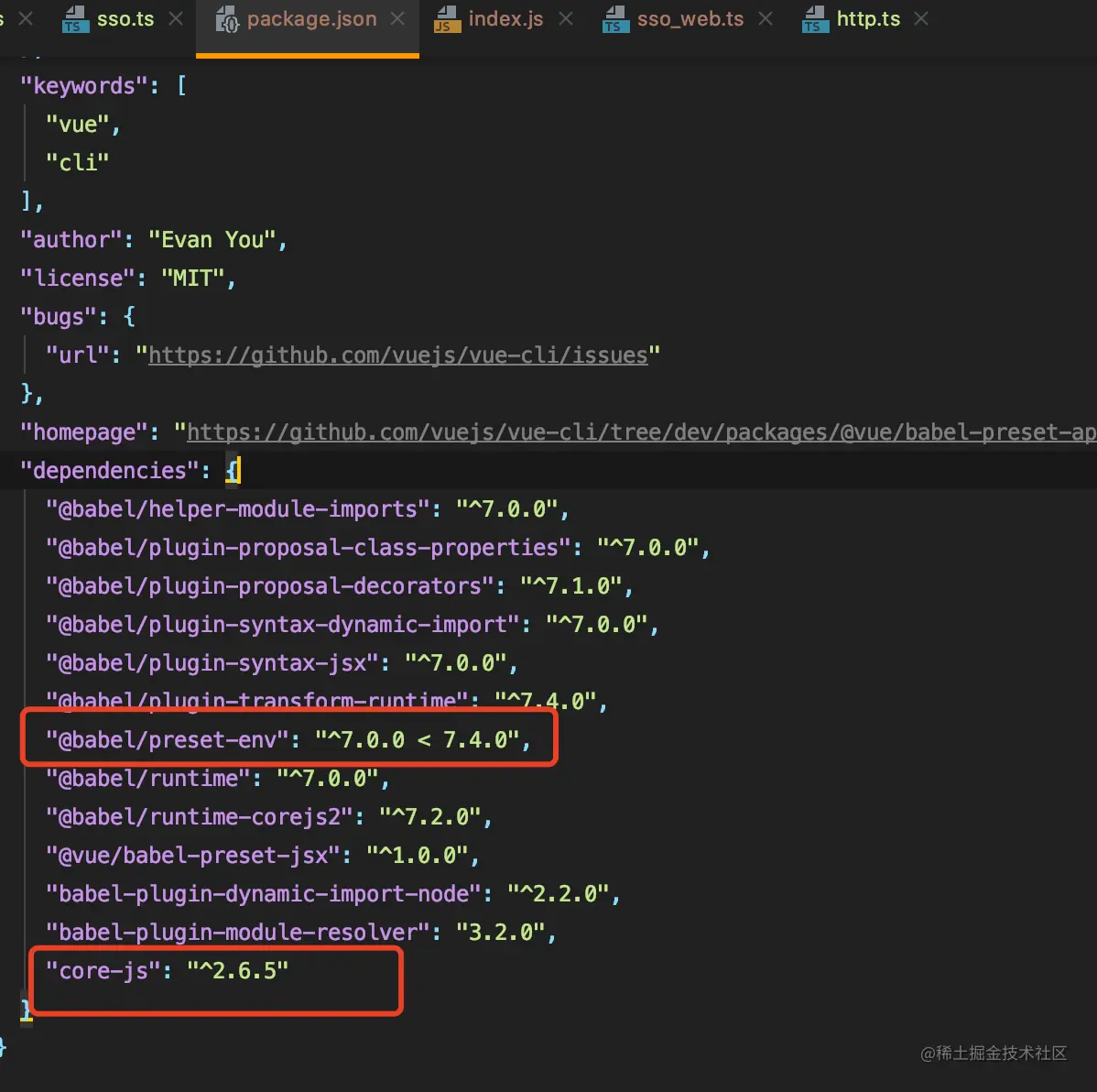Click the TS file icon on http.ts tab

pos(816,19)
